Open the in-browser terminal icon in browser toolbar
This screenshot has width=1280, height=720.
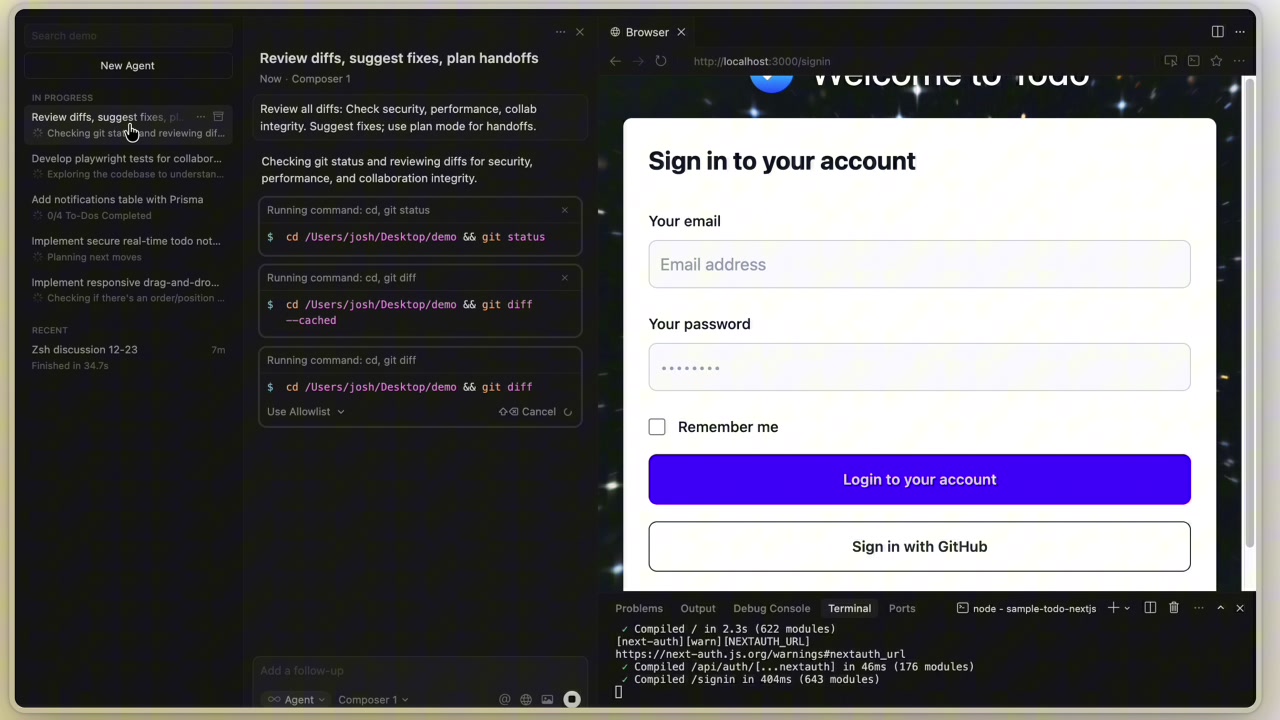(1193, 61)
